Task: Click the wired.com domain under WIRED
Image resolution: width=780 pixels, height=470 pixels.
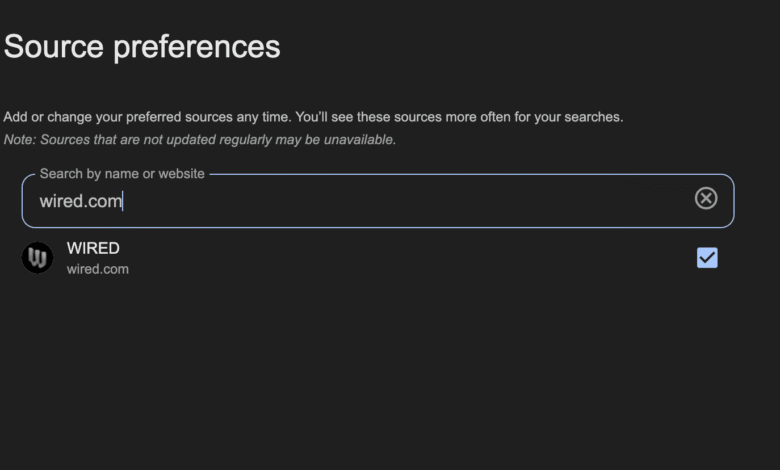Action: tap(98, 269)
